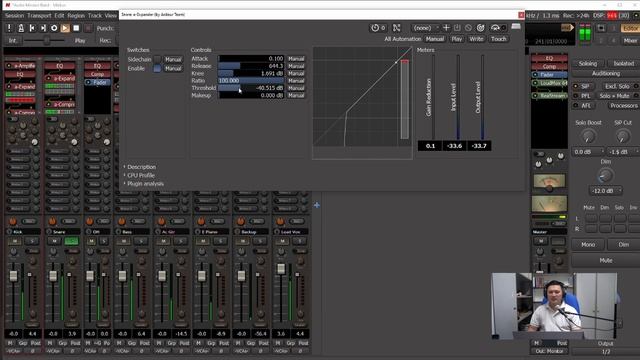The image size is (640, 360).
Task: Click the orange knob on Bass strip
Action: click(x=122, y=221)
